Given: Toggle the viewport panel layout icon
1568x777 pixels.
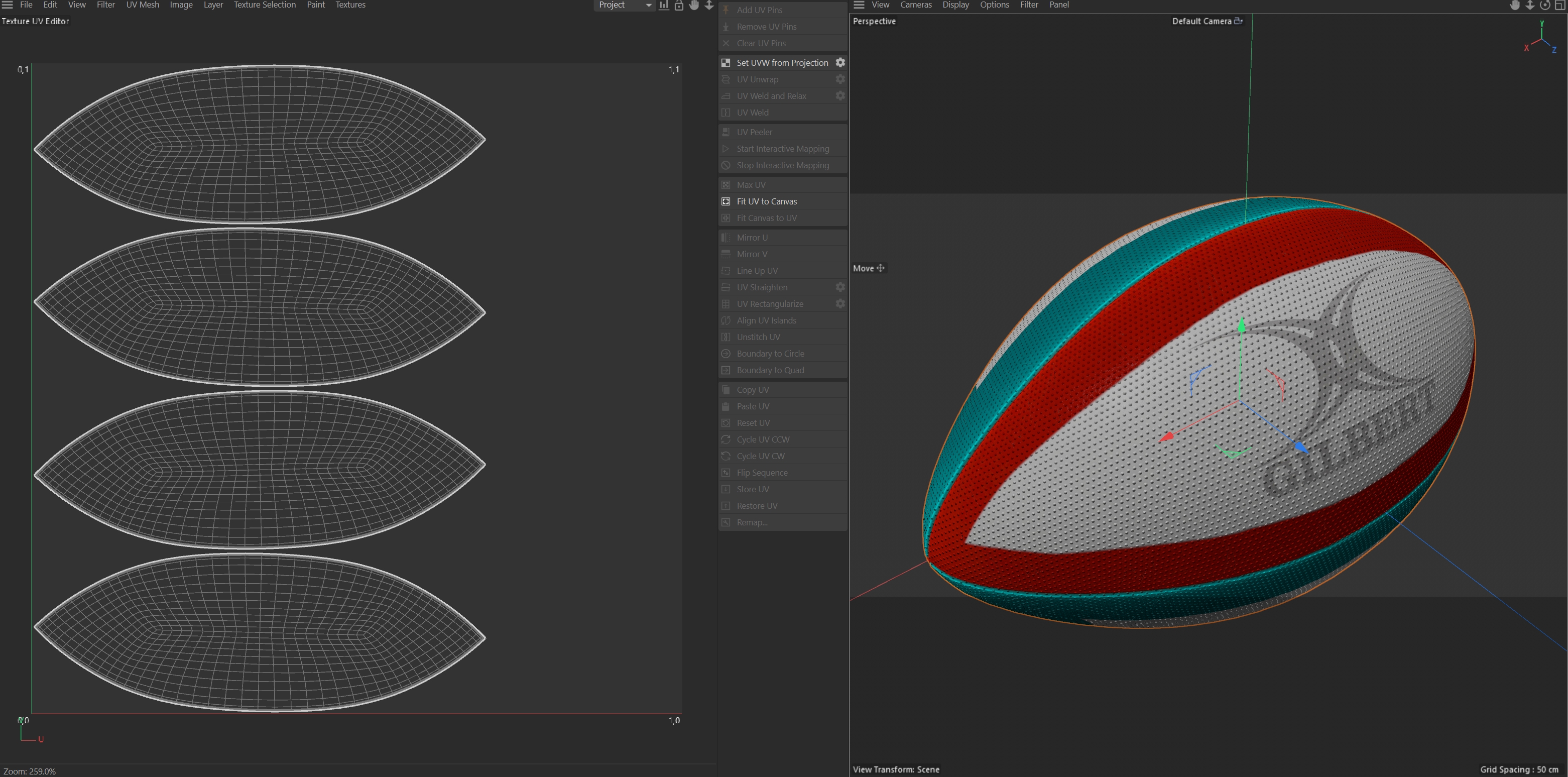Looking at the screenshot, I should [x=1559, y=6].
